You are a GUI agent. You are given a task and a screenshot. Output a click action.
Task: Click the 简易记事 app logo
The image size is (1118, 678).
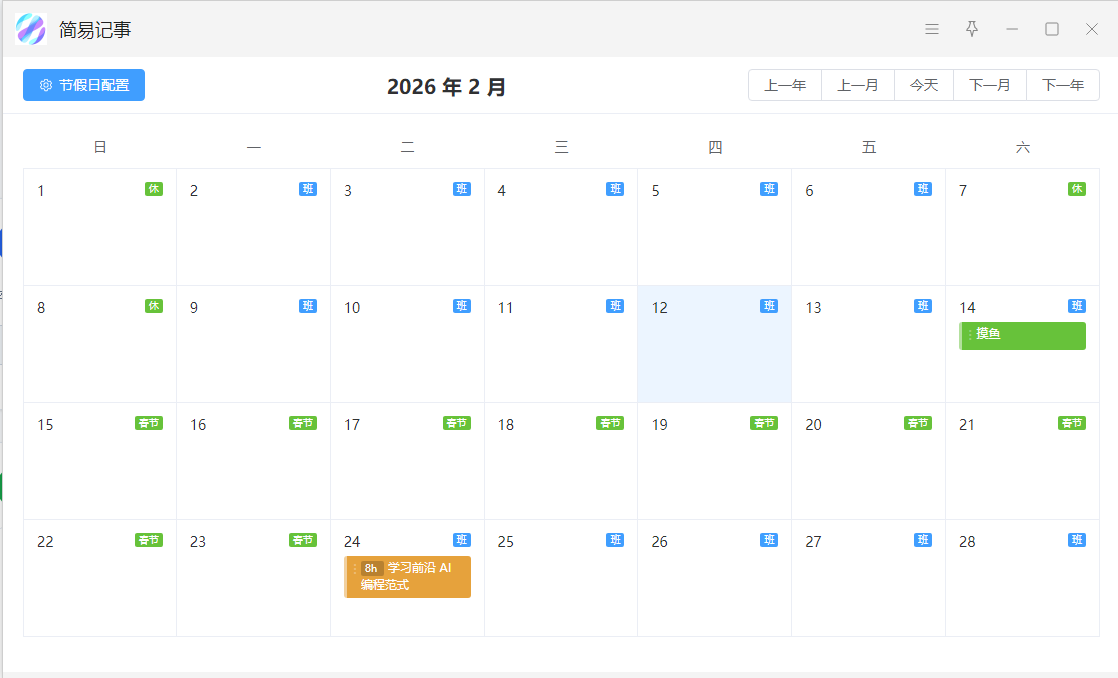pyautogui.click(x=31, y=29)
